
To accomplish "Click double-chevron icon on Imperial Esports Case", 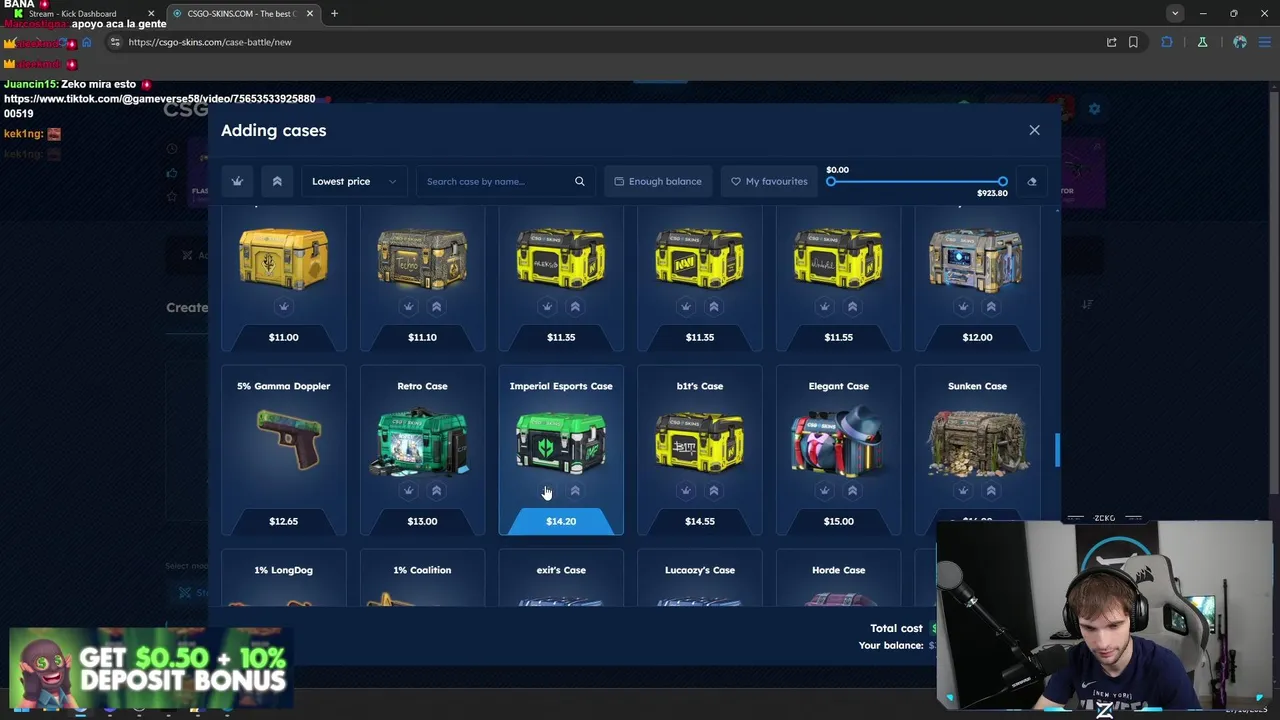I will pyautogui.click(x=575, y=491).
